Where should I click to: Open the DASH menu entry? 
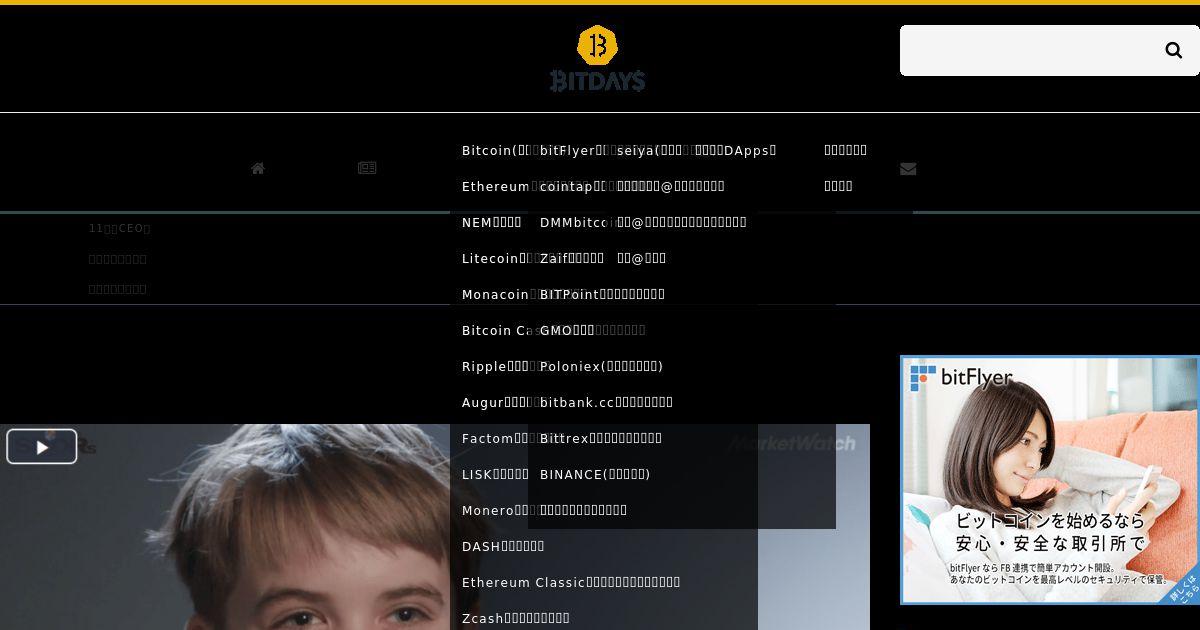(503, 546)
